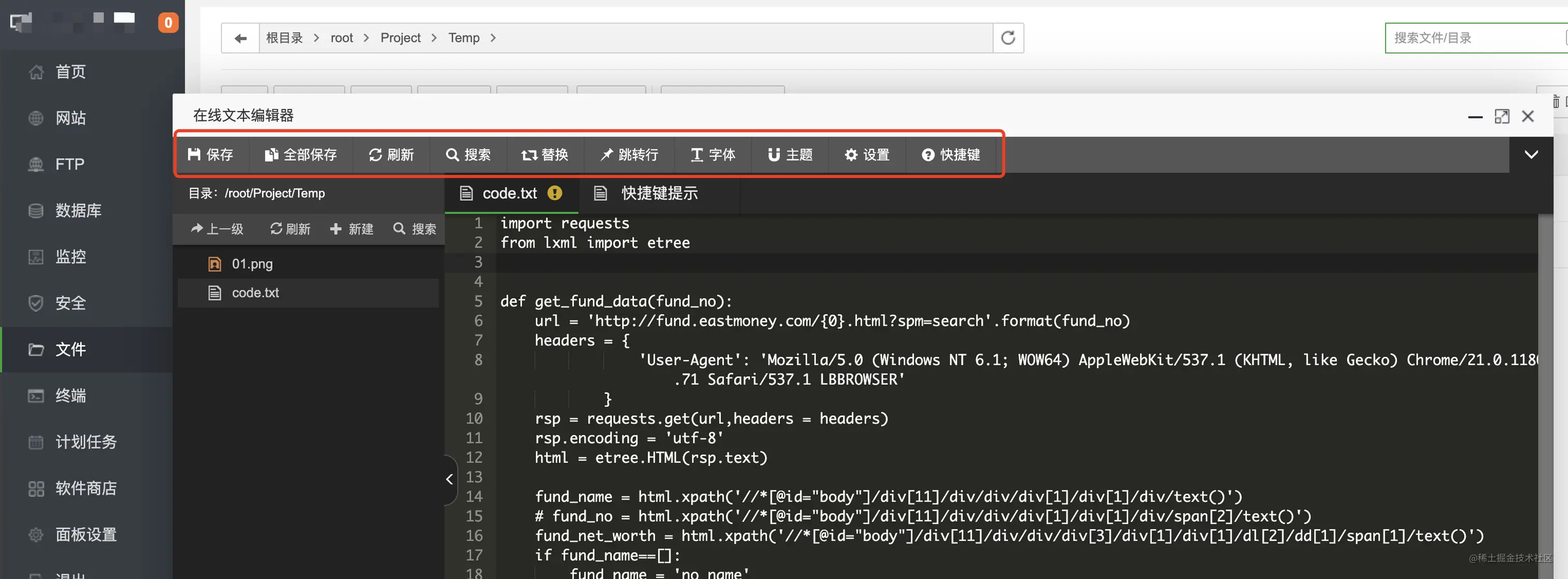
Task: Go up one level (上一级) in file panel
Action: point(217,229)
